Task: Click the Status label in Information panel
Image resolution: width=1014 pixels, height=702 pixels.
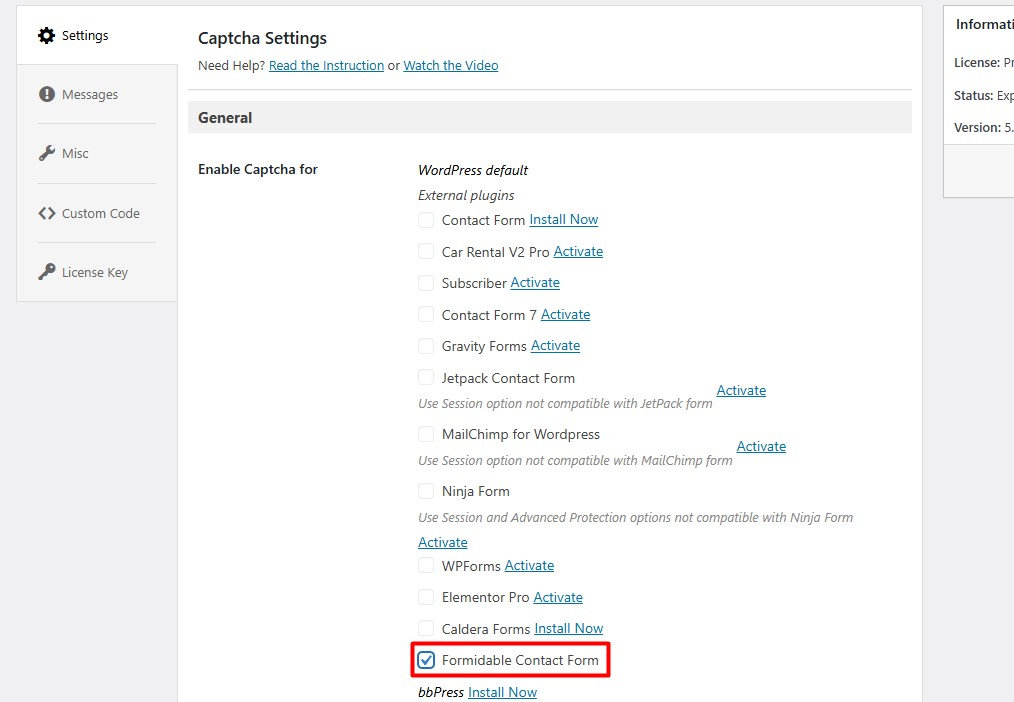Action: tap(973, 96)
